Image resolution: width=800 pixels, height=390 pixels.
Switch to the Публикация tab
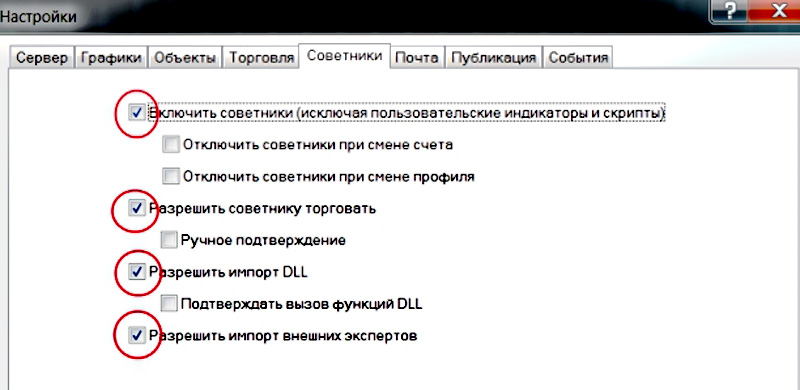click(x=493, y=58)
